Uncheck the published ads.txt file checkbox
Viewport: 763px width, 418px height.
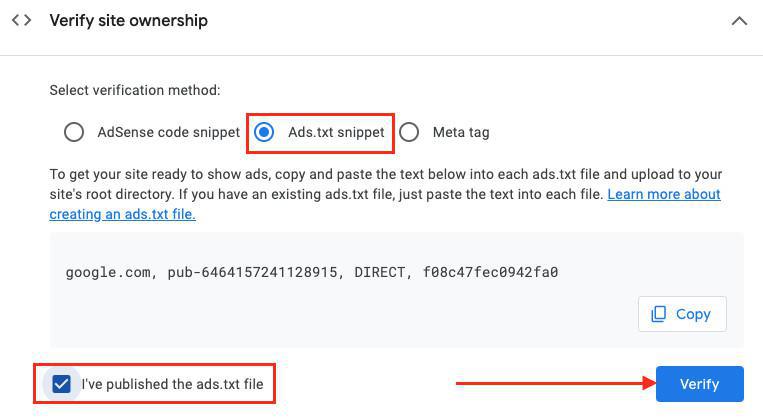click(x=62, y=384)
